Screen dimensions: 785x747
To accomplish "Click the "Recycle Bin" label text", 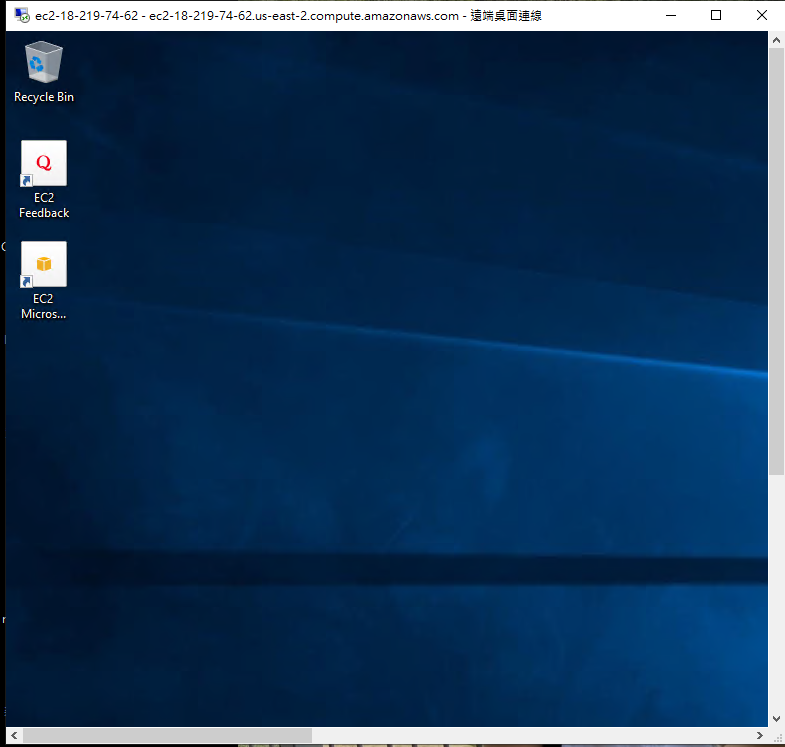I will coord(44,97).
